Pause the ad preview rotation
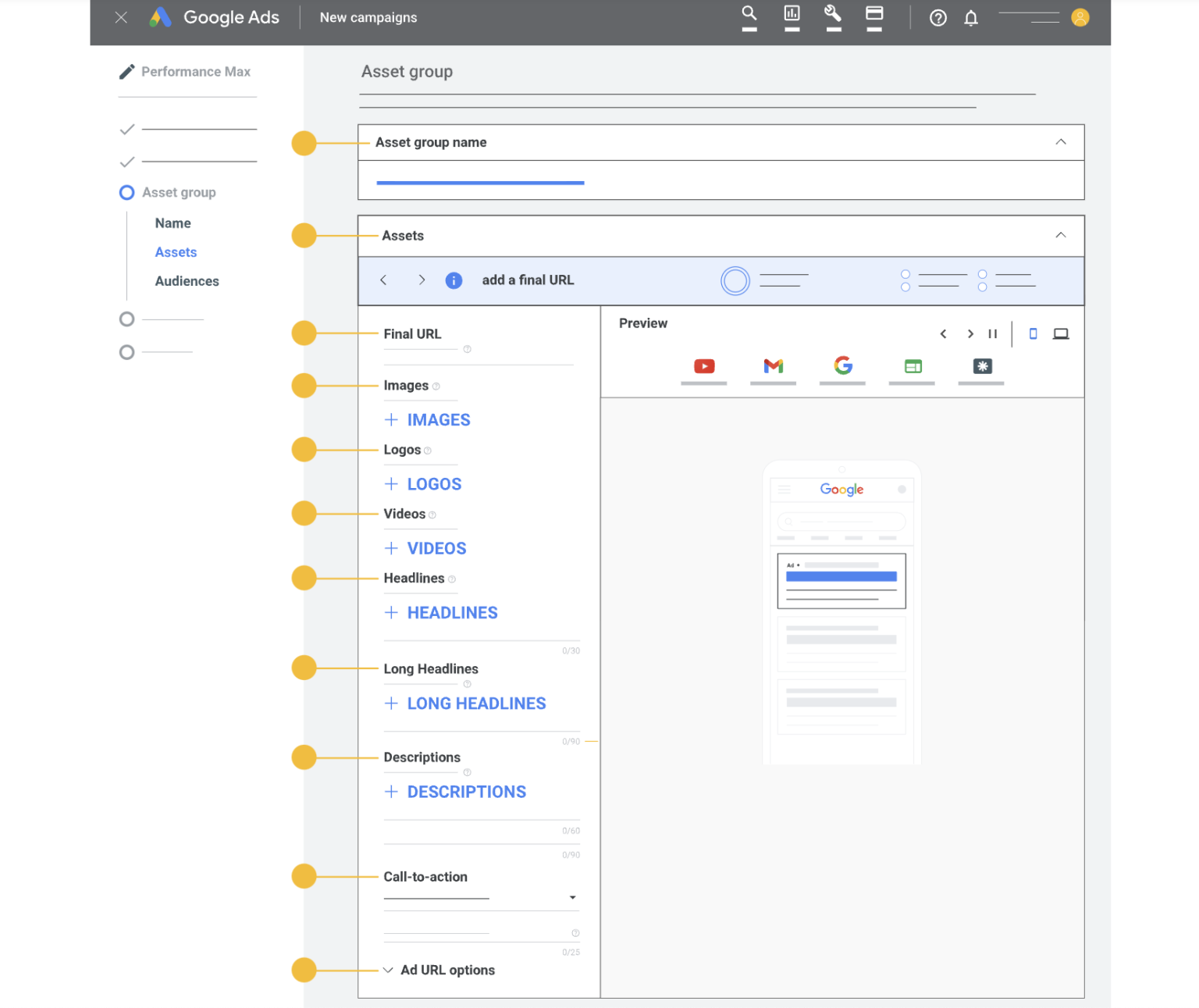 [x=993, y=334]
